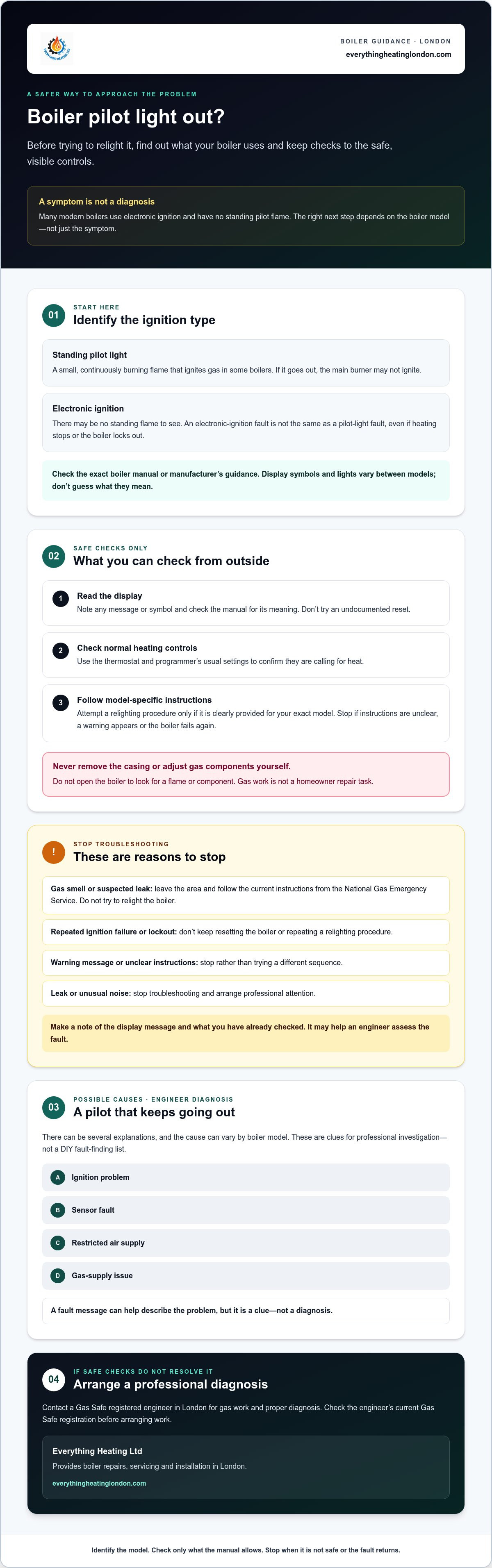Screen dimensions: 492x1568
Task: Open the footer everythingheatinglondon.com link
Action: coord(99,1484)
